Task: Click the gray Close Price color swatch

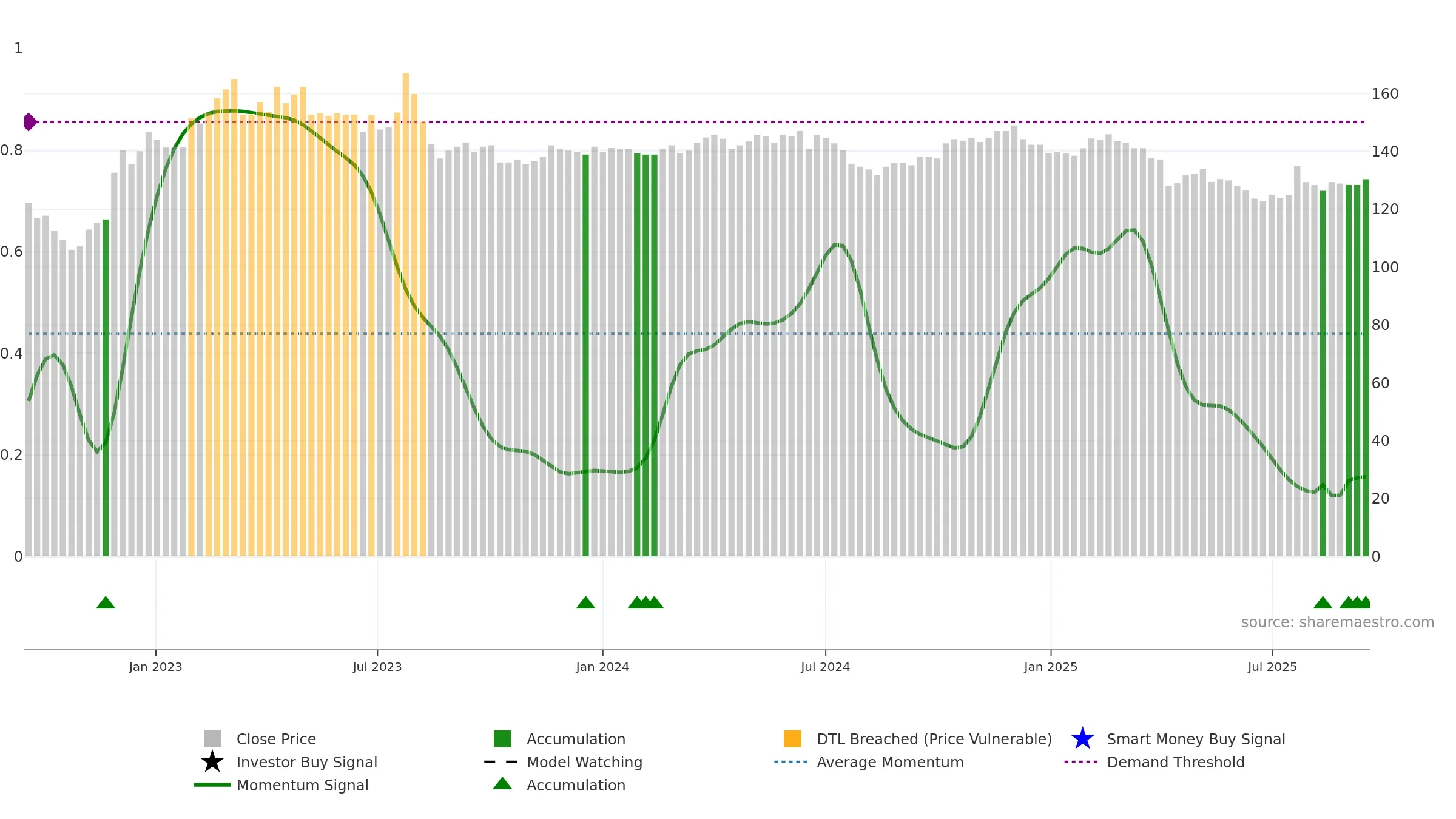Action: tap(212, 739)
